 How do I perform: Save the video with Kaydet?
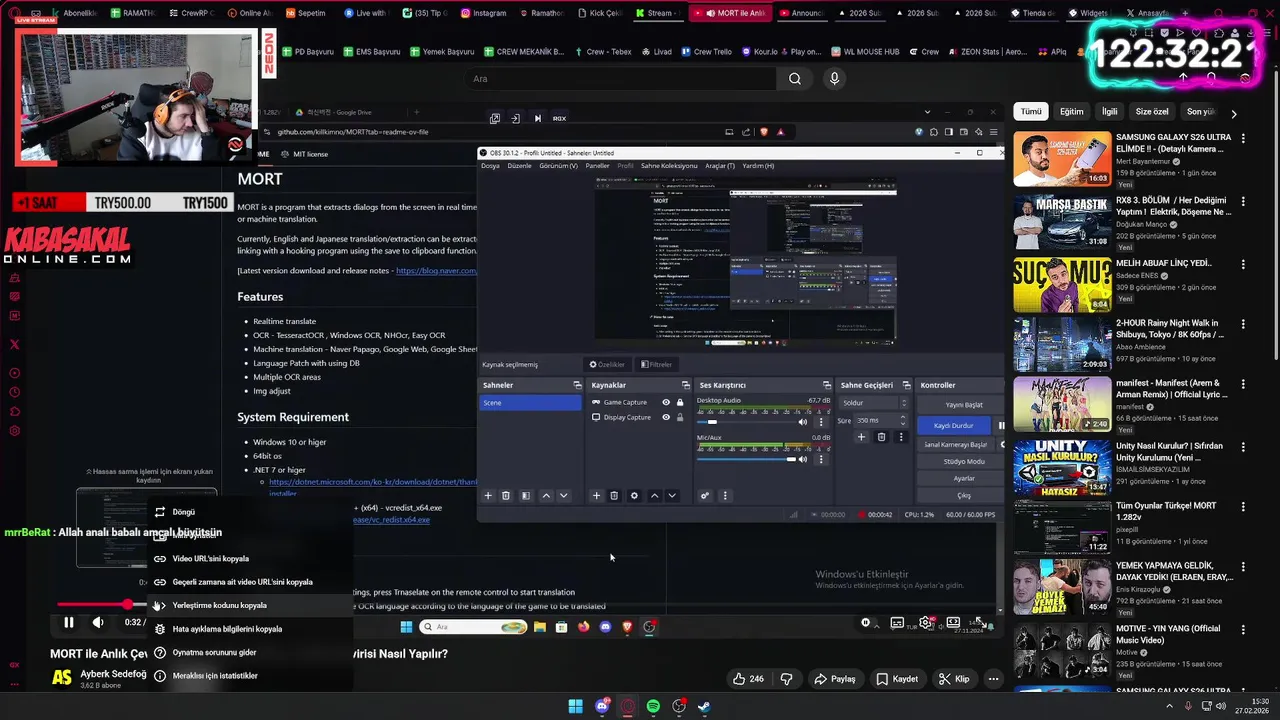(897, 679)
